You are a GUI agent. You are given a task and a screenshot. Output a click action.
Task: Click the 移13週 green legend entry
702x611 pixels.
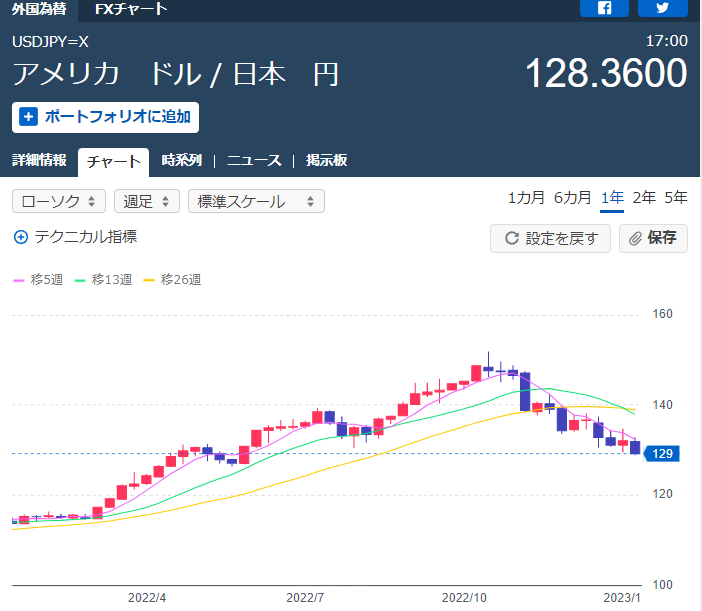point(103,280)
